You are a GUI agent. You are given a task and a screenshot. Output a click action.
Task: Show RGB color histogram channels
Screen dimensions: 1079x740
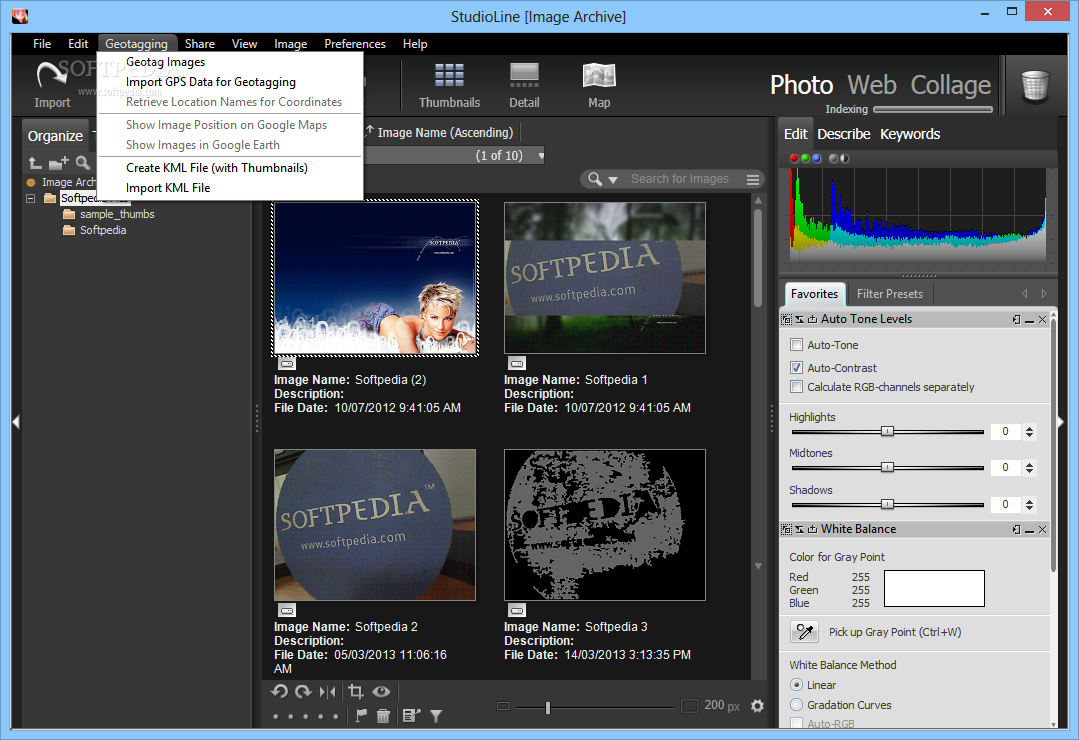point(805,158)
